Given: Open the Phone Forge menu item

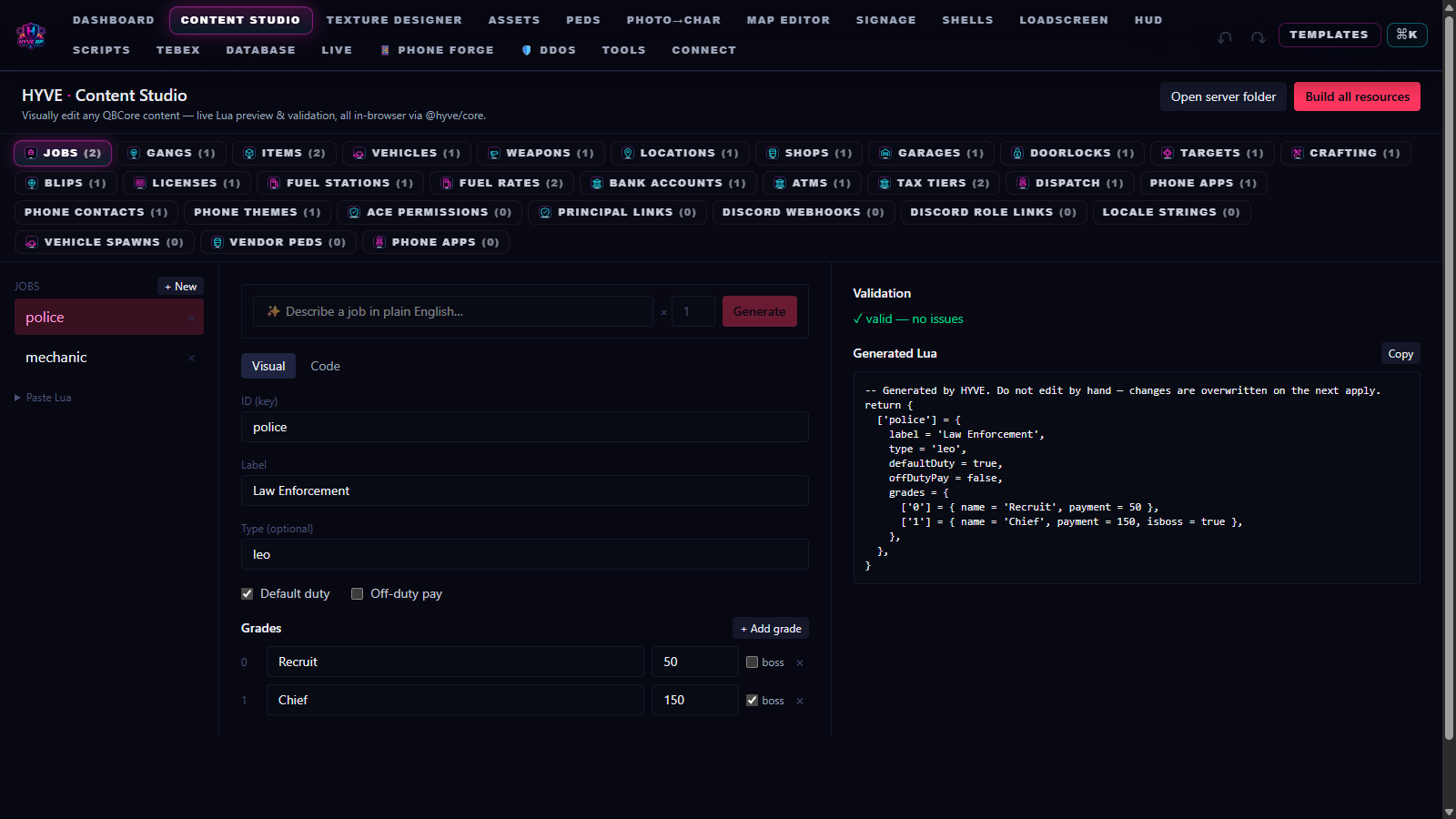Looking at the screenshot, I should 437,50.
